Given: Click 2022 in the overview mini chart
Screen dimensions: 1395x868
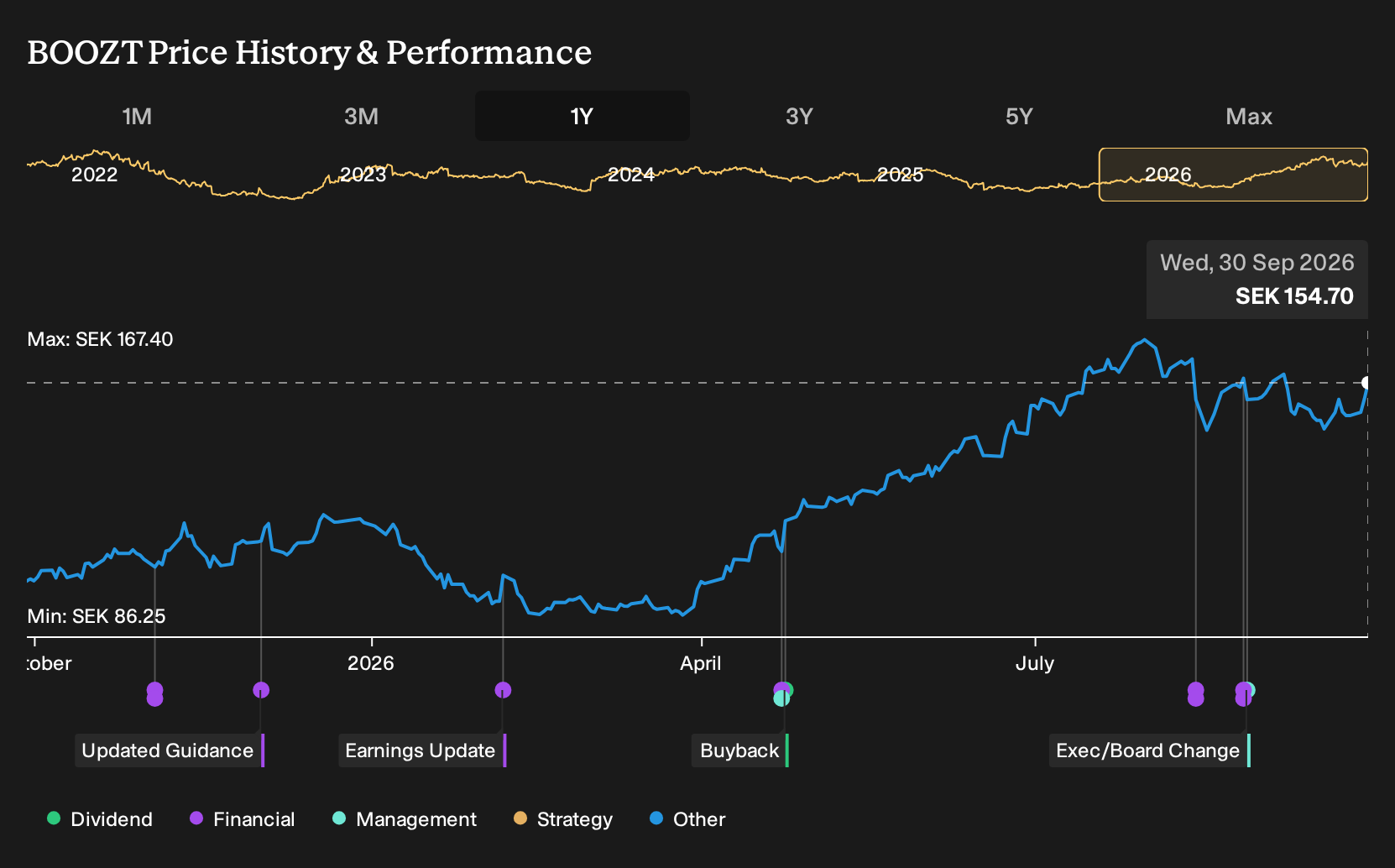Looking at the screenshot, I should pyautogui.click(x=94, y=175).
